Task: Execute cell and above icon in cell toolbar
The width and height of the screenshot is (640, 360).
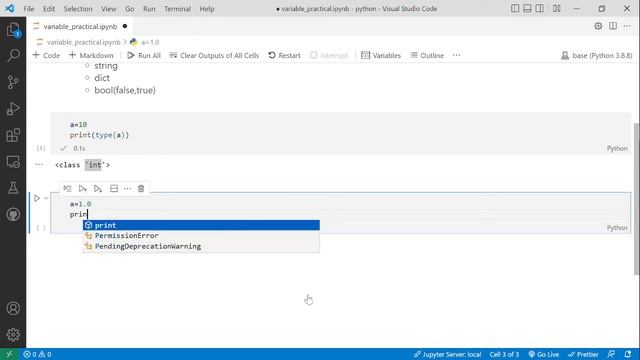Action: [x=82, y=189]
